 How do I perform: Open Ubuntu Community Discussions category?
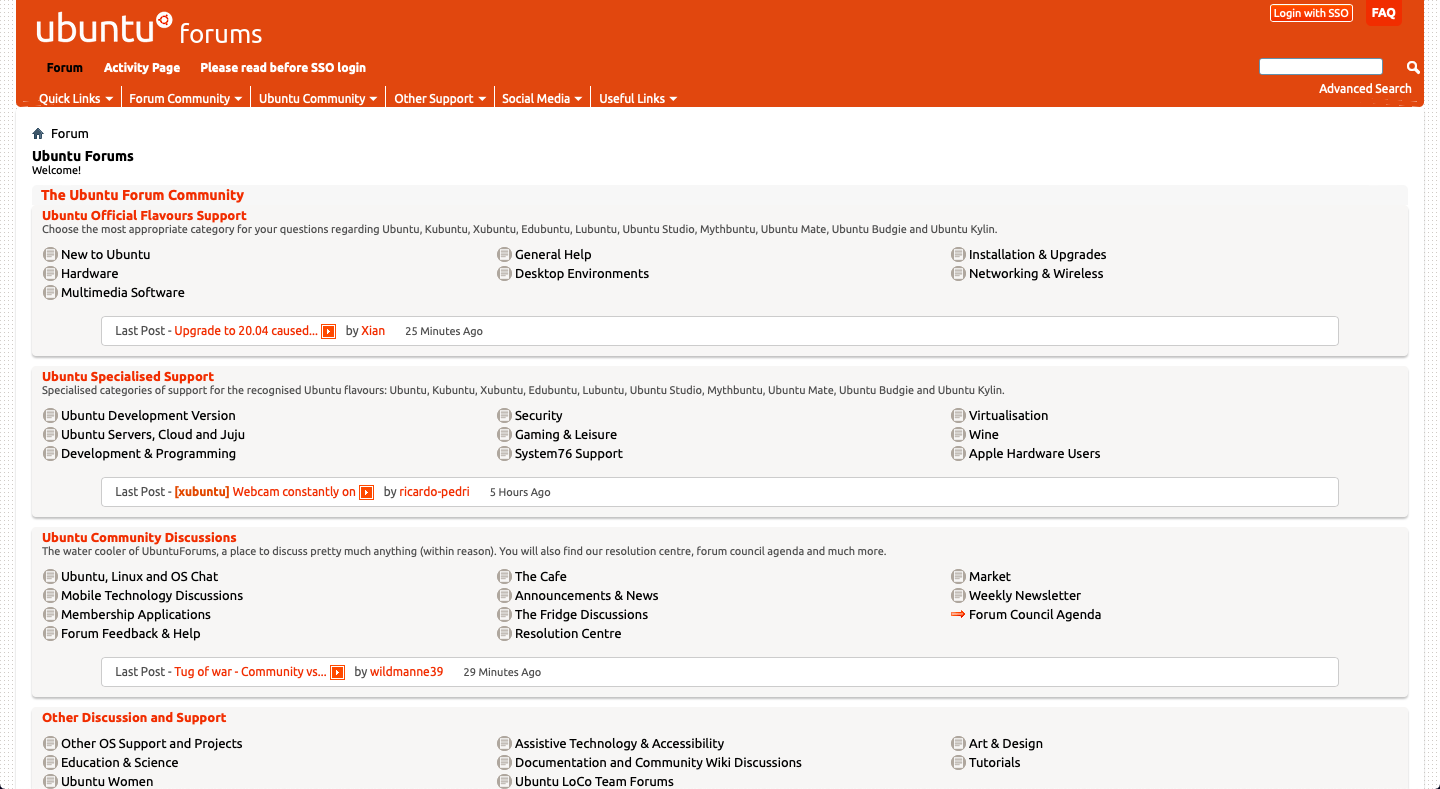click(x=139, y=538)
